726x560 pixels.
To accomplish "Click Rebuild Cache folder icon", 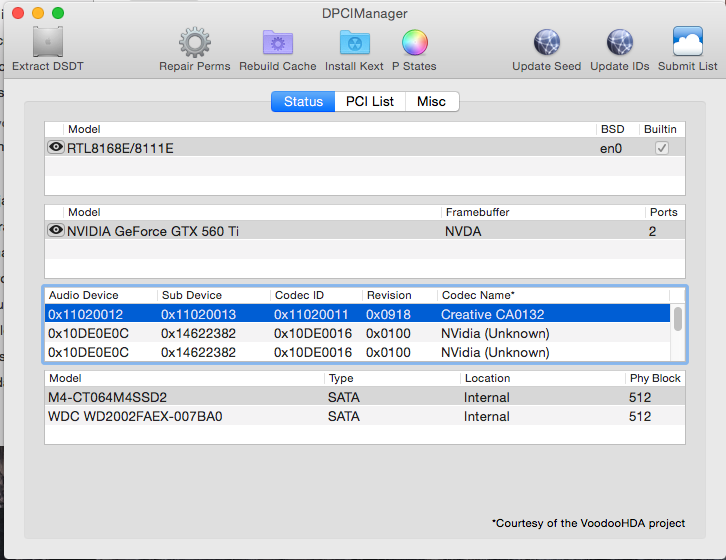I will click(277, 43).
